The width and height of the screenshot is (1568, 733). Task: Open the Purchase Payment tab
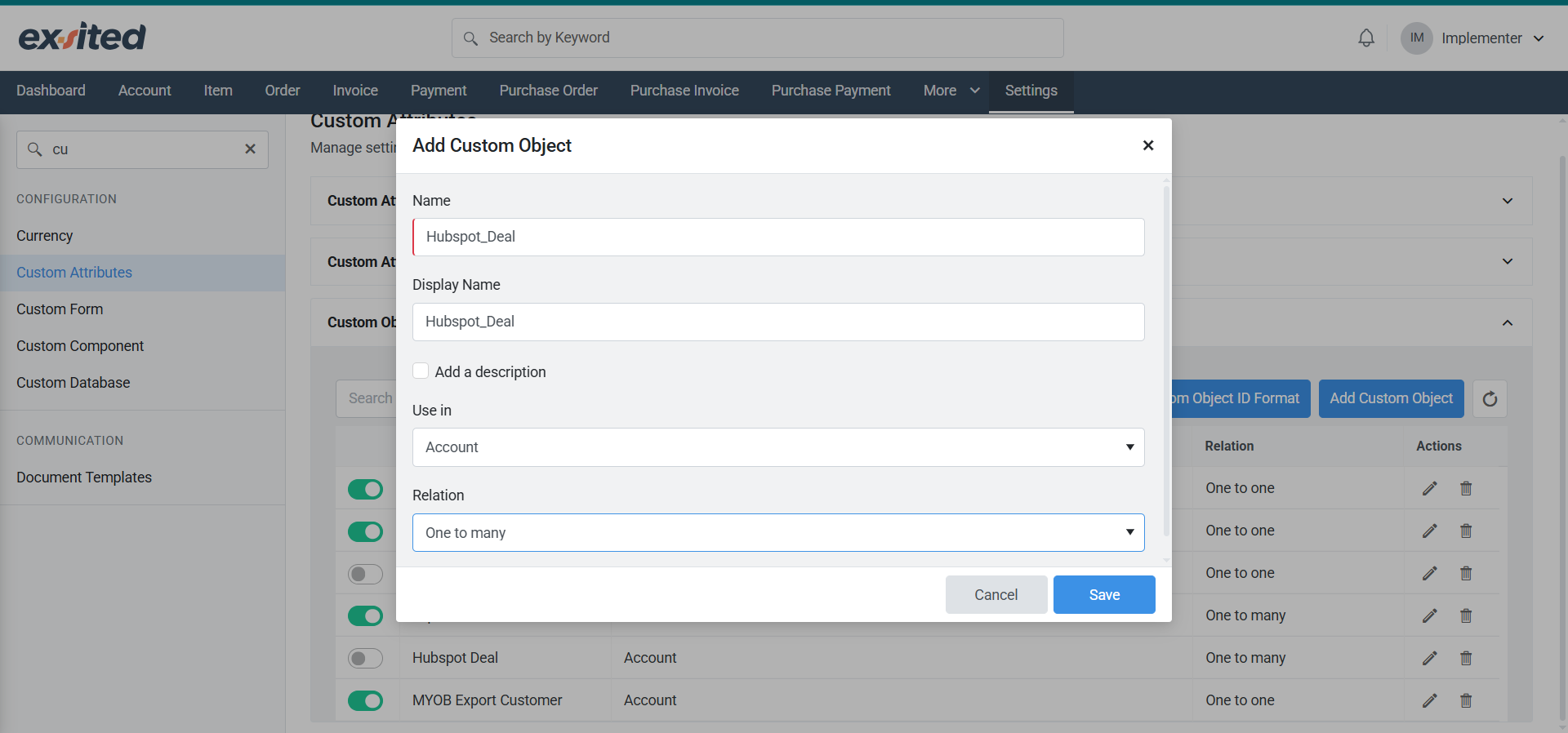pos(831,91)
